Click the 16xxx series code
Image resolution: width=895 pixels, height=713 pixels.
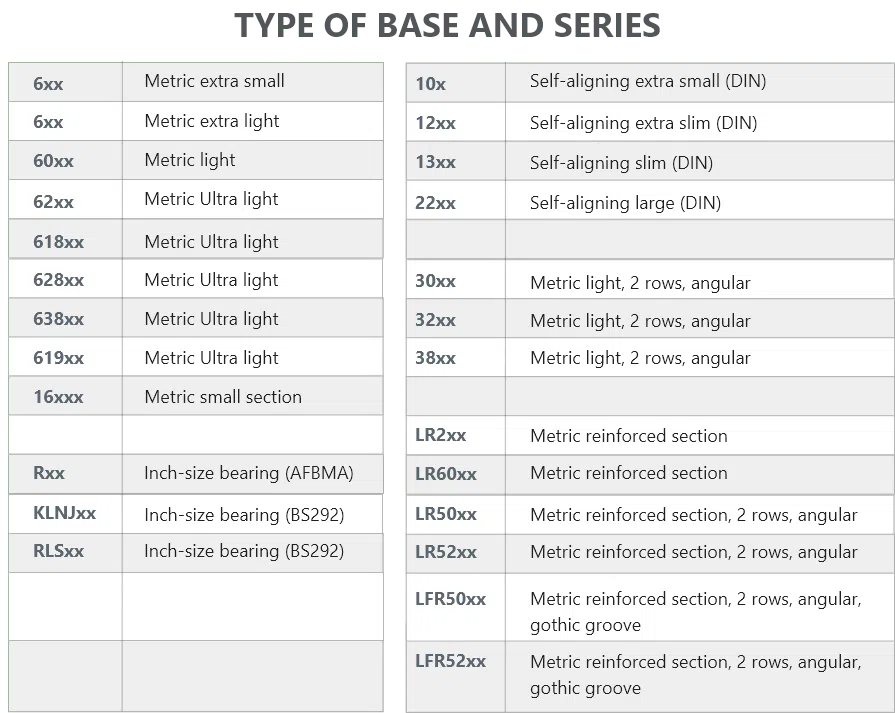point(58,397)
